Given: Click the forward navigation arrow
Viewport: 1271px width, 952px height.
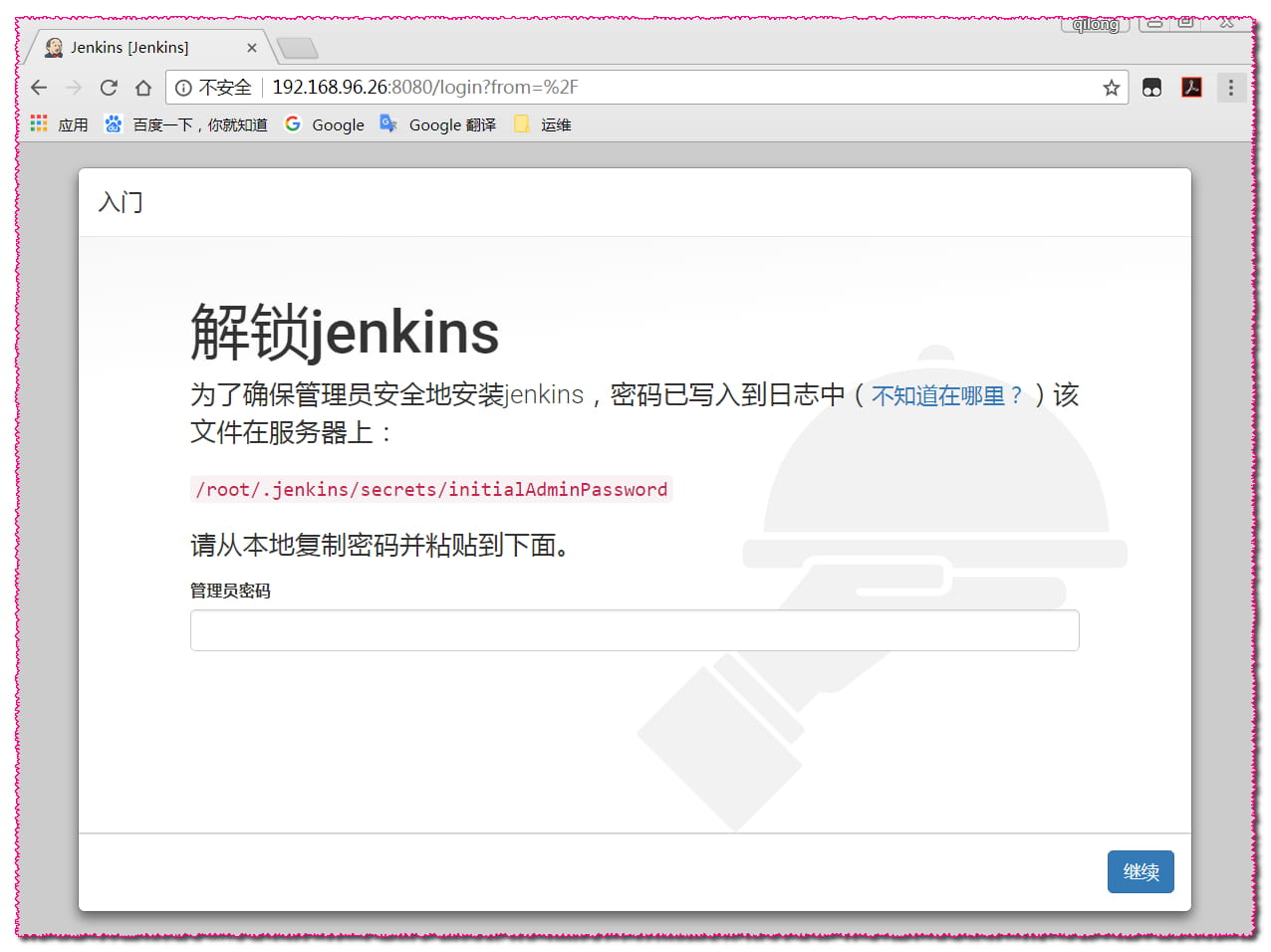Looking at the screenshot, I should click(74, 88).
